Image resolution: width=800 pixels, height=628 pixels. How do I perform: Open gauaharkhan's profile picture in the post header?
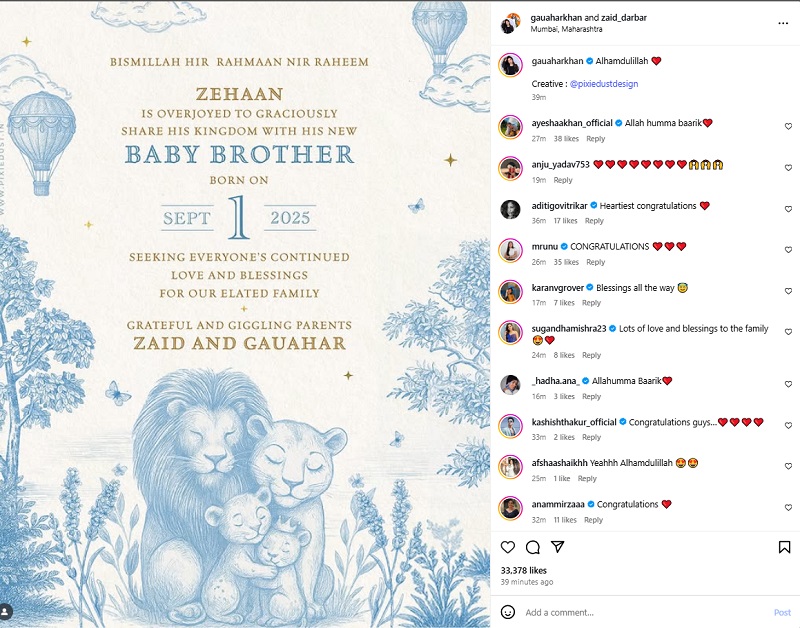coord(511,22)
